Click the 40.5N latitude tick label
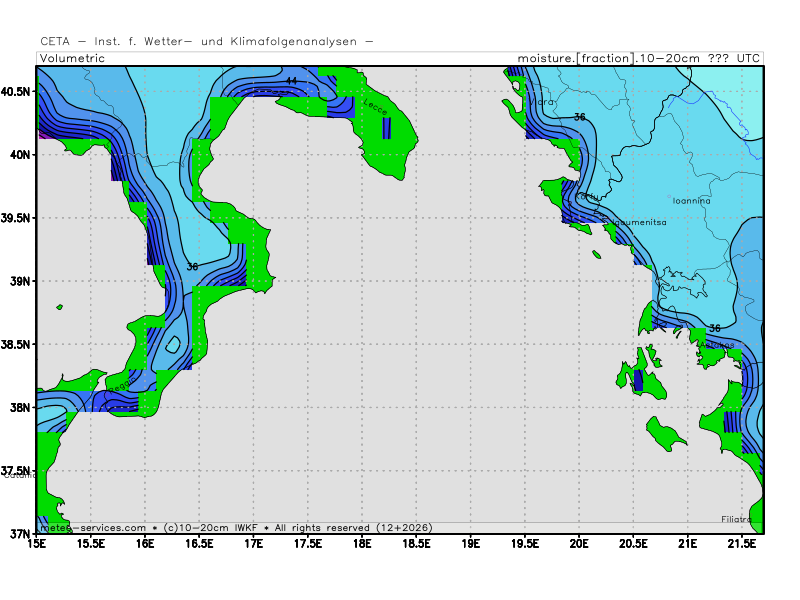This screenshot has height=600, width=800. tap(17, 91)
